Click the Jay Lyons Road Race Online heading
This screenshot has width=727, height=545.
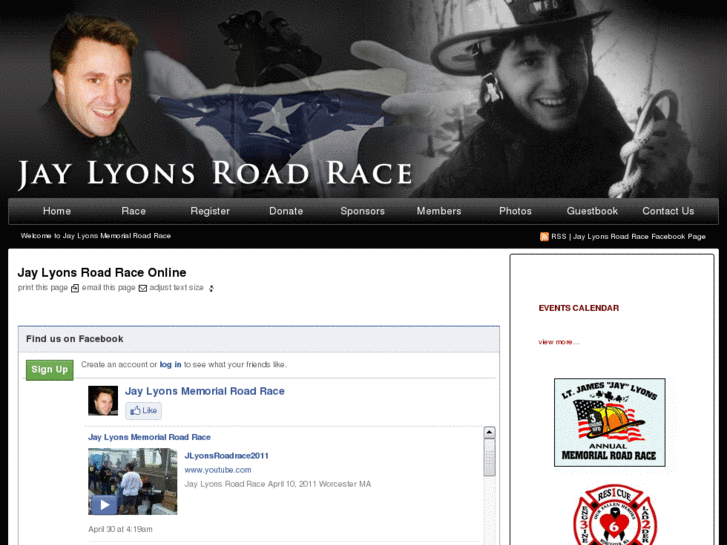[x=102, y=272]
